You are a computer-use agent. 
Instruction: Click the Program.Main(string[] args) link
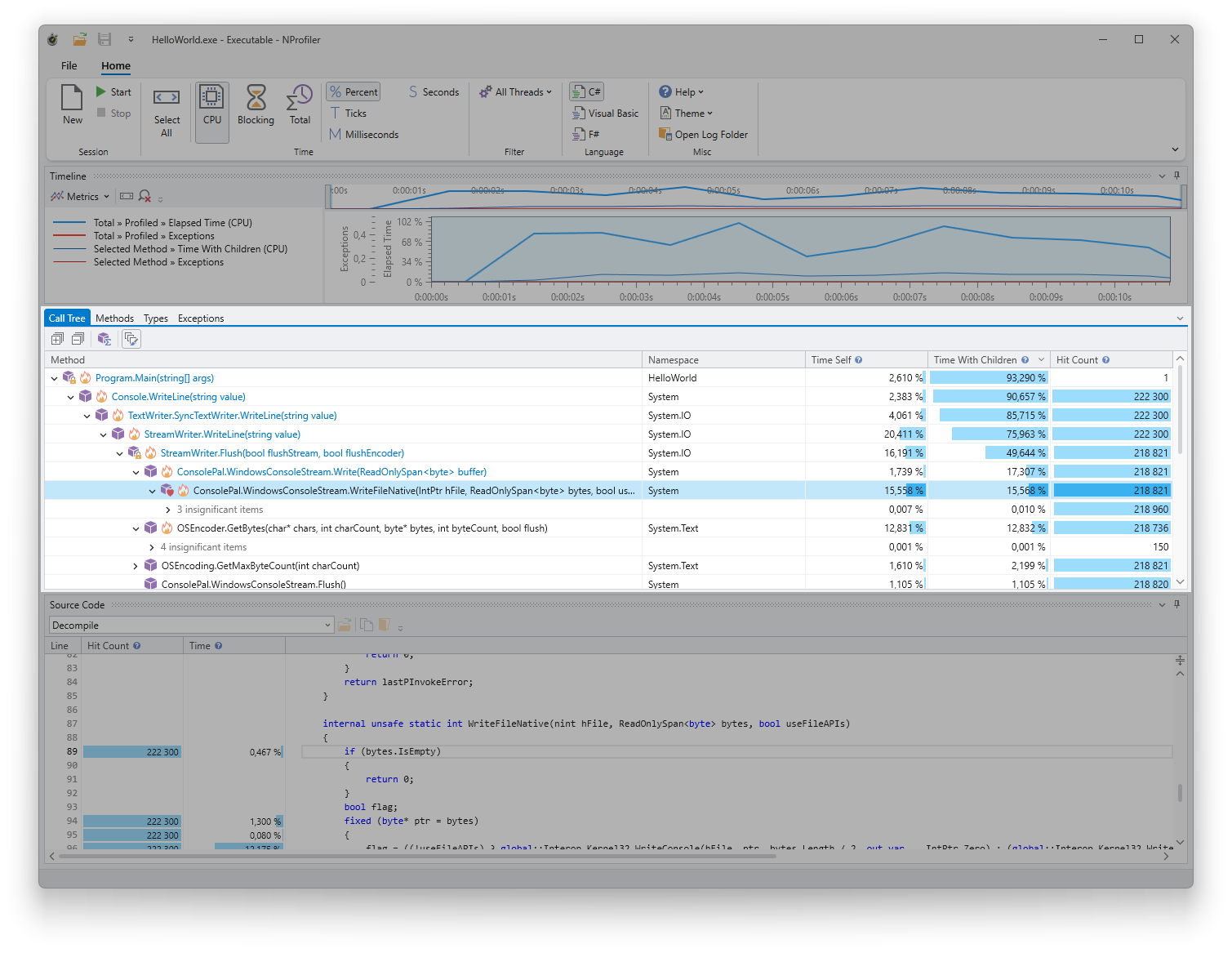tap(154, 378)
